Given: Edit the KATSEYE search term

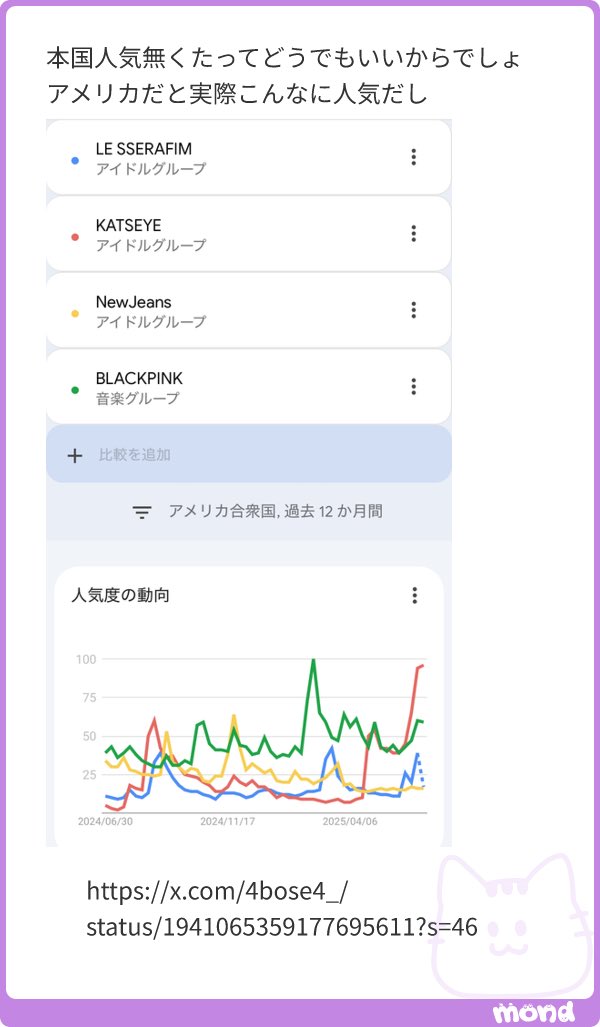Looking at the screenshot, I should pos(248,234).
